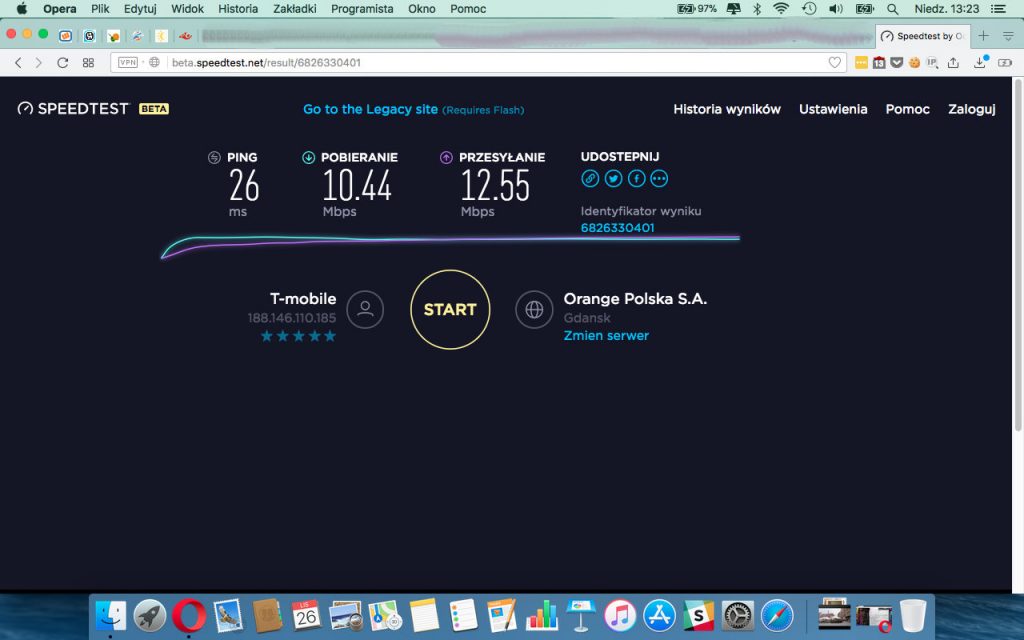This screenshot has height=640, width=1024.
Task: Open the Apple menu
Action: [x=22, y=8]
